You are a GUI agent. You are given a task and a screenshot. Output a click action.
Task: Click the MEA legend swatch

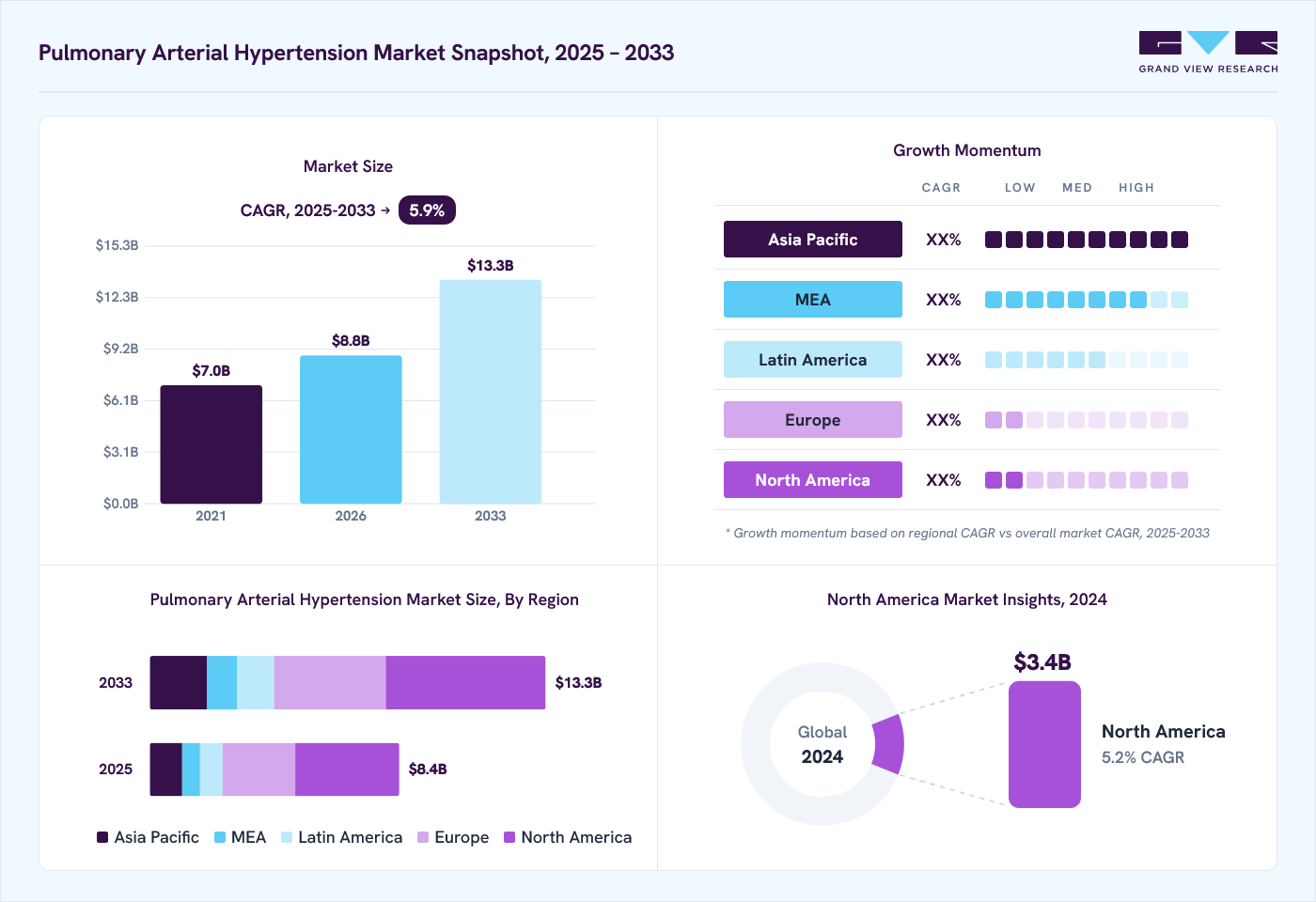(220, 837)
